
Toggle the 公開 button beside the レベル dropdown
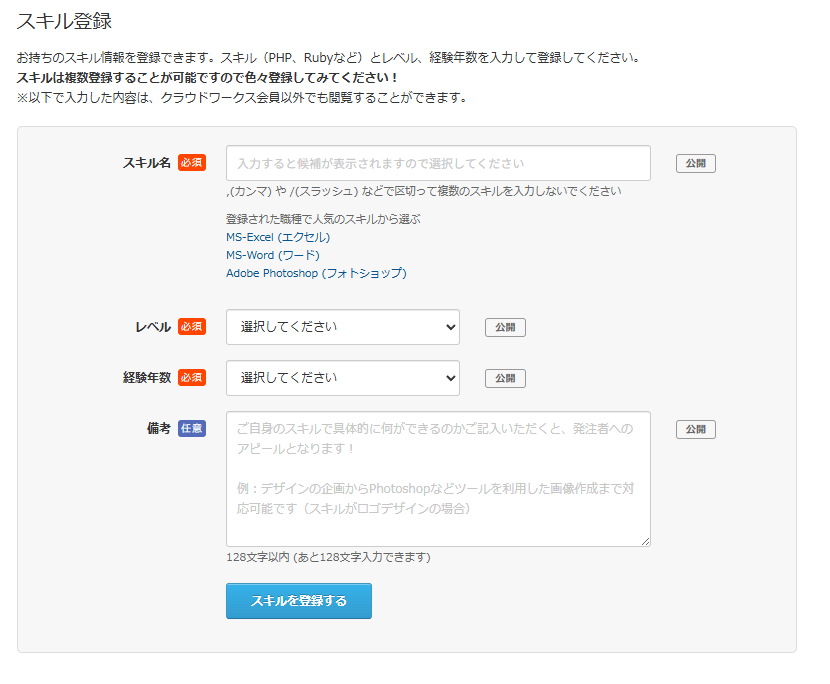click(x=505, y=327)
